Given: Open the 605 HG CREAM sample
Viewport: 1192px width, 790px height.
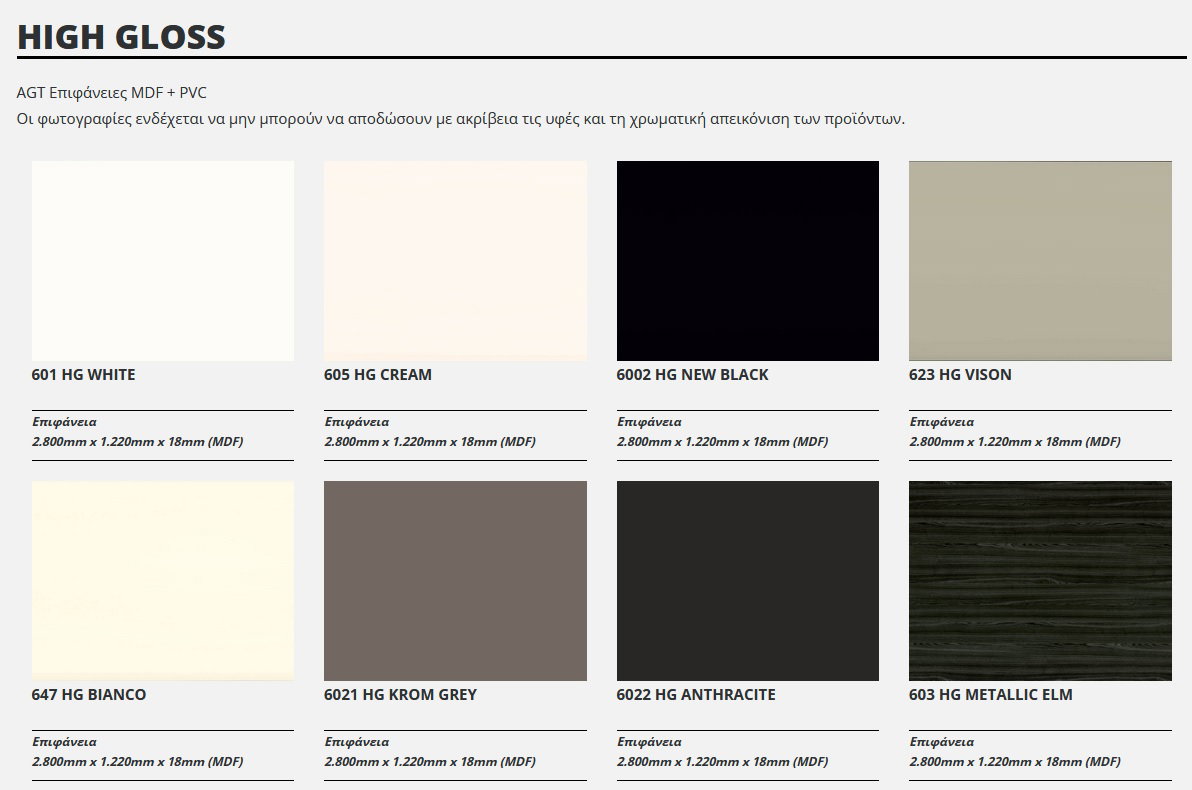Looking at the screenshot, I should (455, 260).
